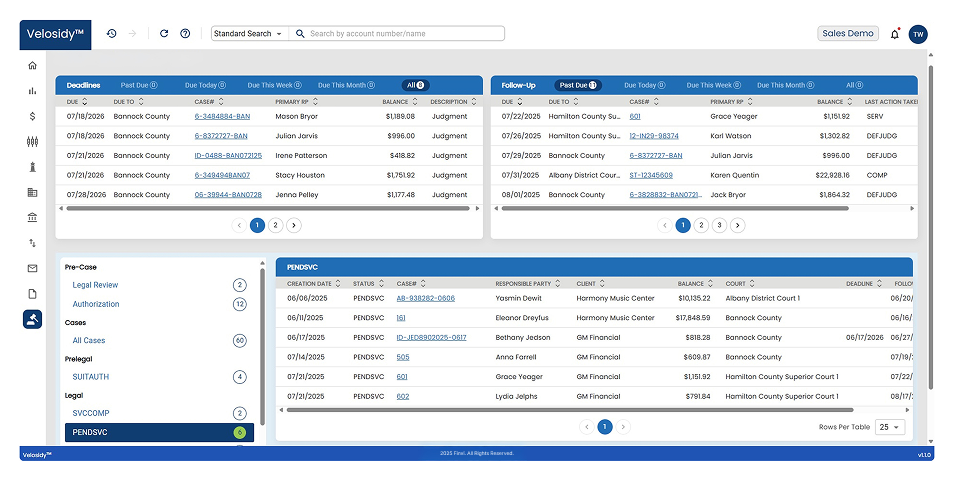Open the Rows Per Table dropdown
The width and height of the screenshot is (954, 481).
[889, 427]
